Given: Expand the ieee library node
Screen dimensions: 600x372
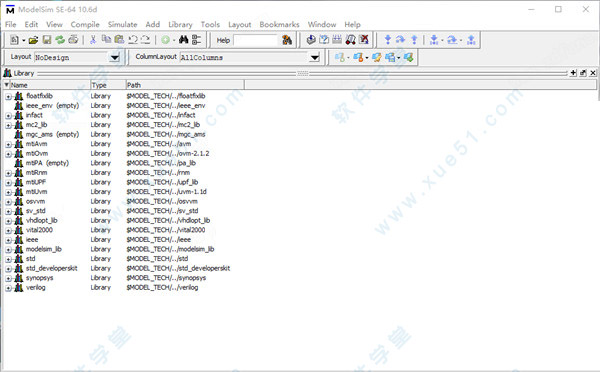Looking at the screenshot, I should (8, 240).
